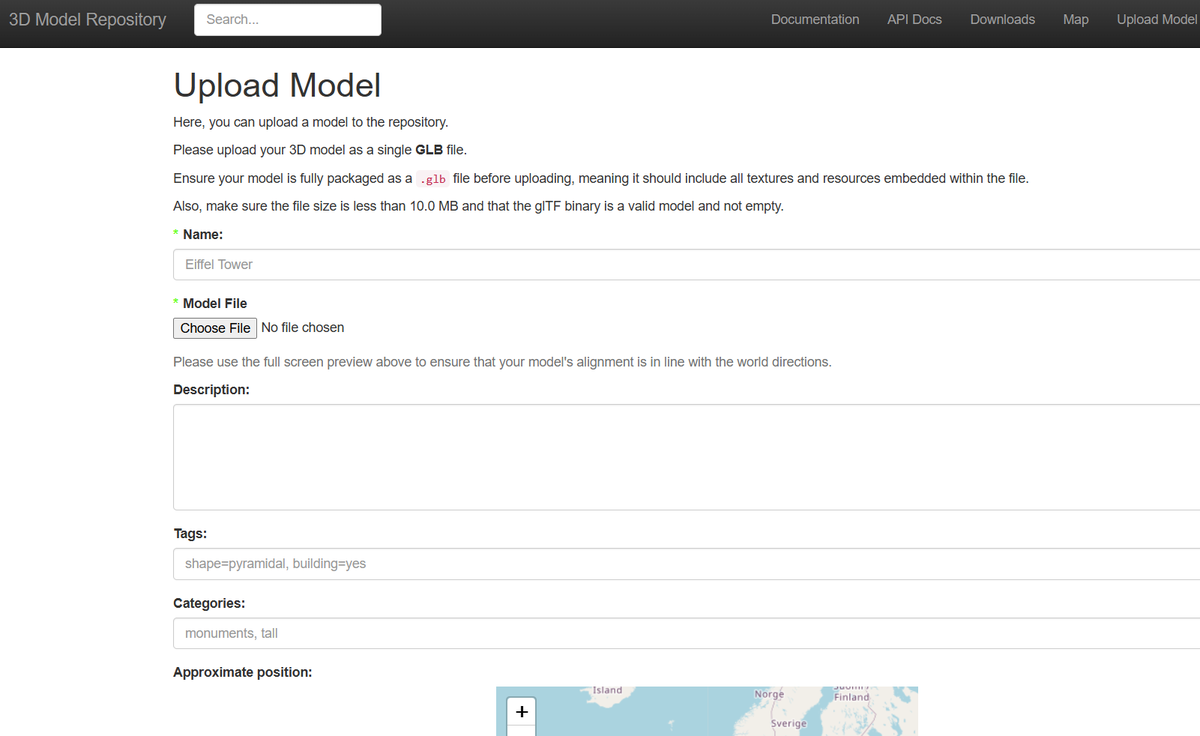Click the 'No file chosen' text
Image resolution: width=1200 pixels, height=736 pixels.
[x=302, y=328]
